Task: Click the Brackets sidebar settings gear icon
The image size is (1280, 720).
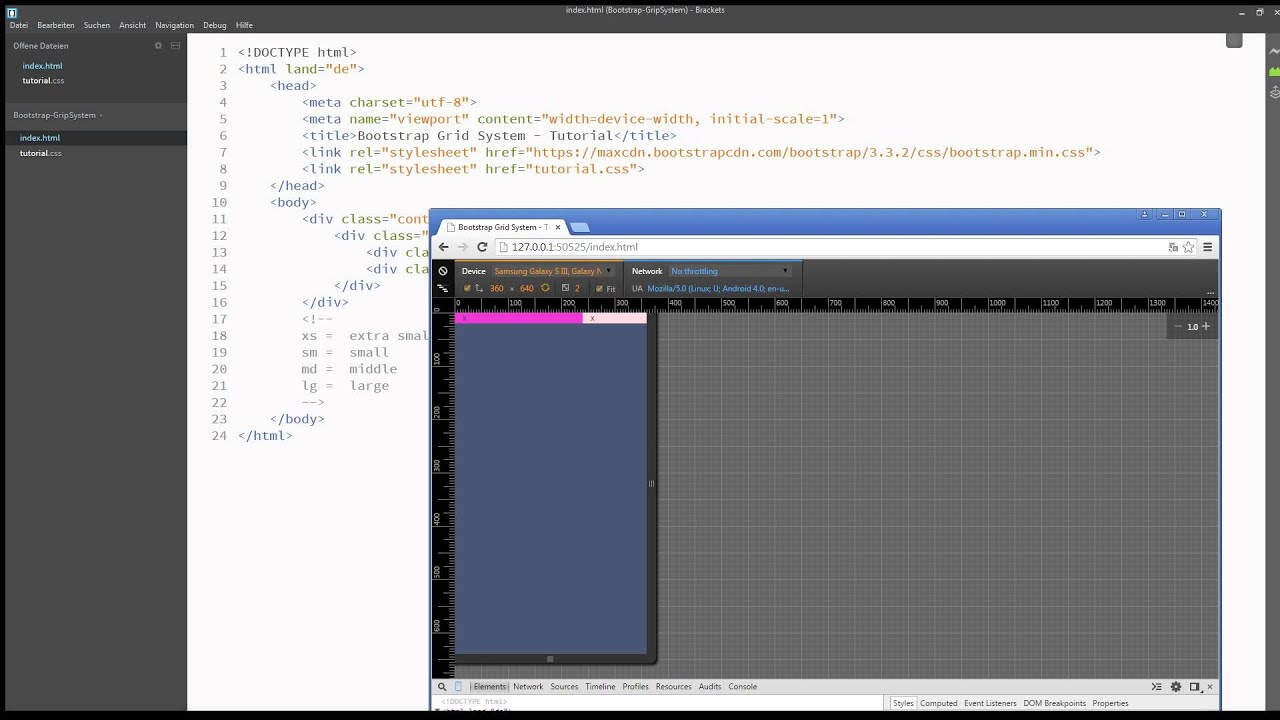Action: point(158,46)
